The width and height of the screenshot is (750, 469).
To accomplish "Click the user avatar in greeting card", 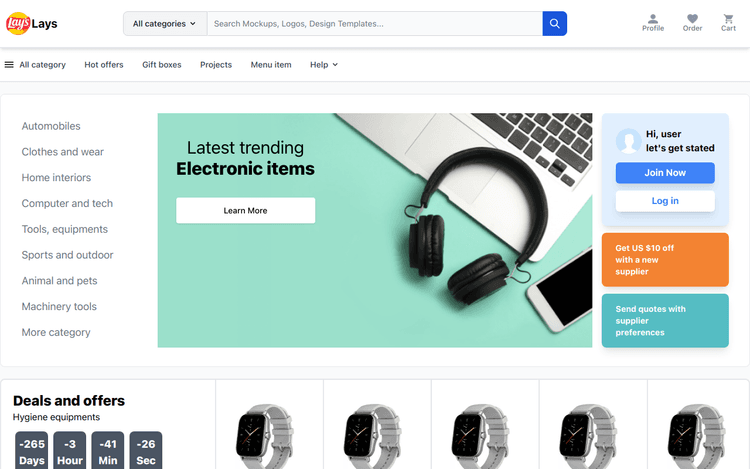I will point(628,141).
